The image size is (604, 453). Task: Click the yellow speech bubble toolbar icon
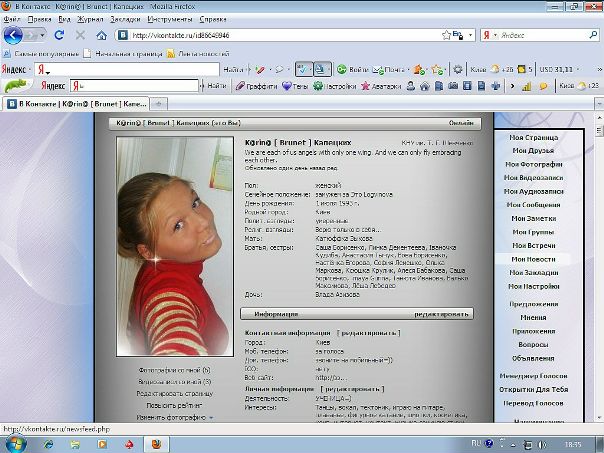tap(543, 86)
